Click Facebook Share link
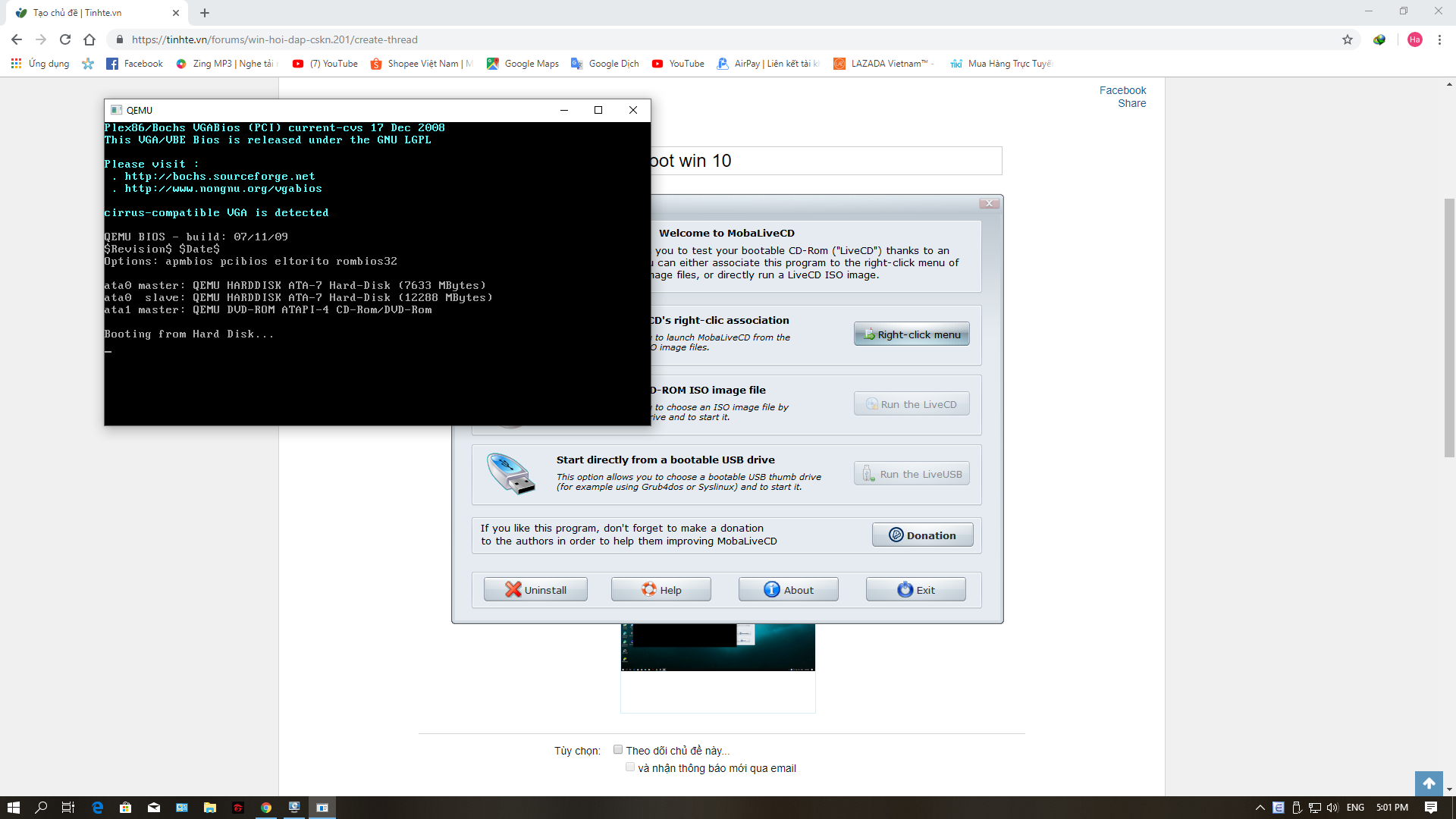 1122,96
